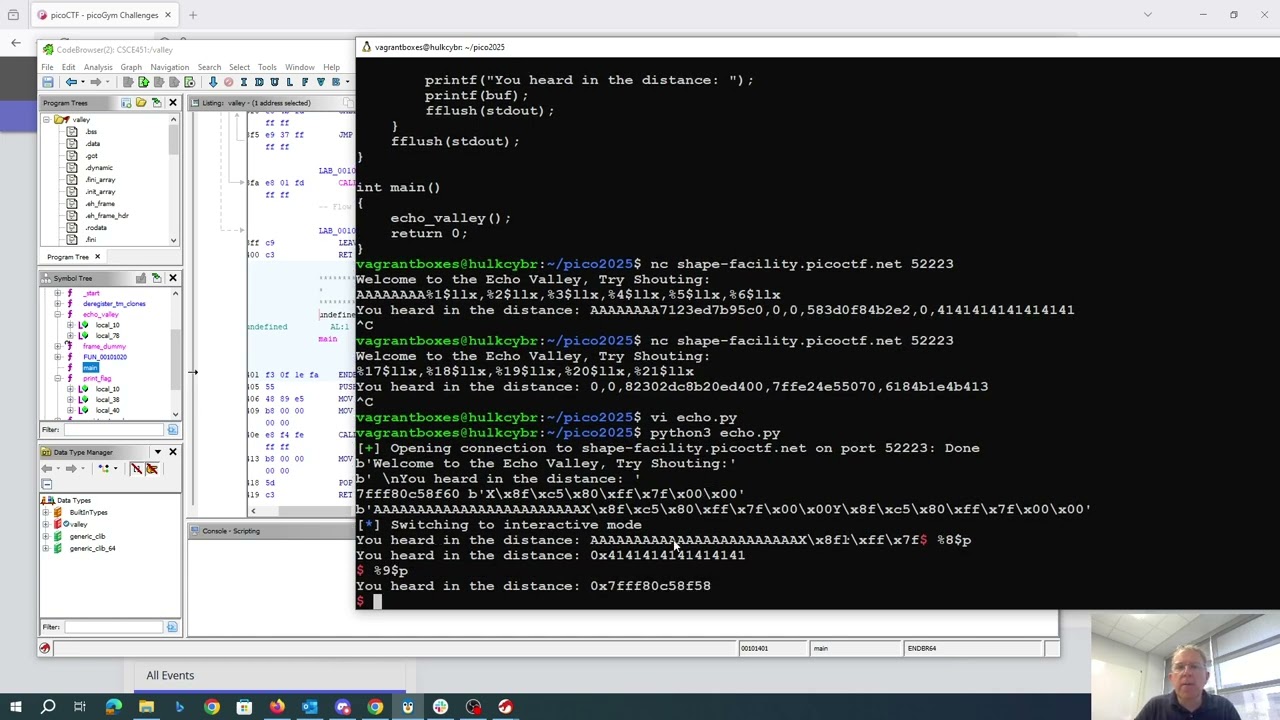The height and width of the screenshot is (720, 1280).
Task: Switch to the Program Tree tab
Action: (67, 257)
